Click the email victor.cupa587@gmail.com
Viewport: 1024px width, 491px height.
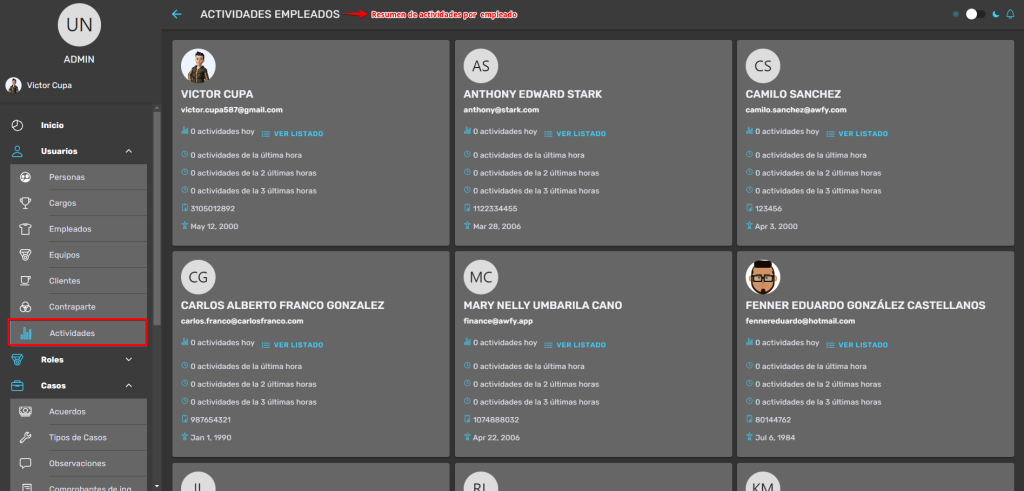click(231, 110)
